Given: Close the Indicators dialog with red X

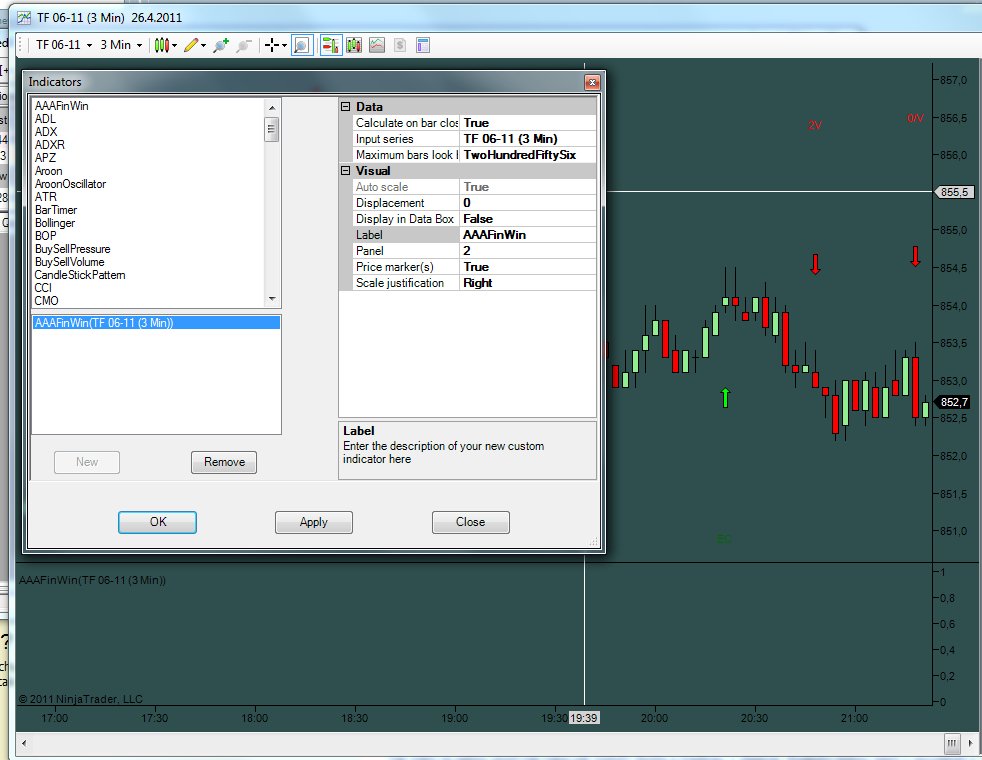Looking at the screenshot, I should (592, 82).
